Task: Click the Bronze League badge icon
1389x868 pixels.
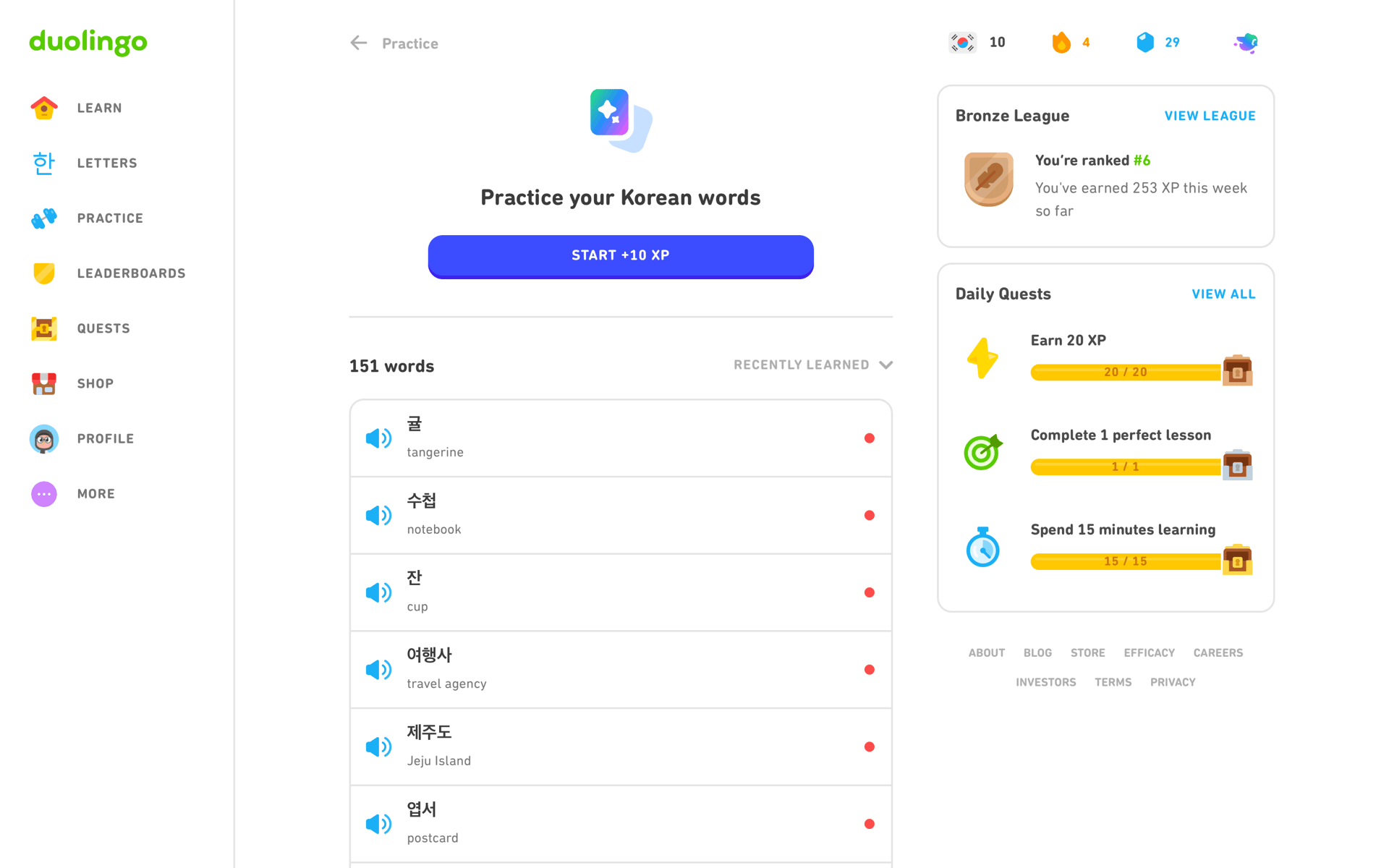Action: [x=989, y=179]
